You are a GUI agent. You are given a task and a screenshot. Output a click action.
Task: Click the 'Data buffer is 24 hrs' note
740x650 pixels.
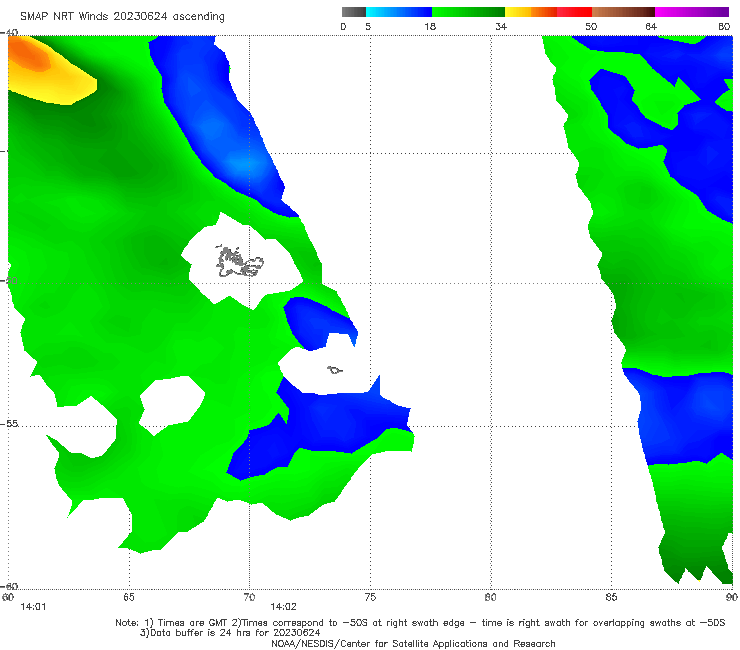pos(230,633)
